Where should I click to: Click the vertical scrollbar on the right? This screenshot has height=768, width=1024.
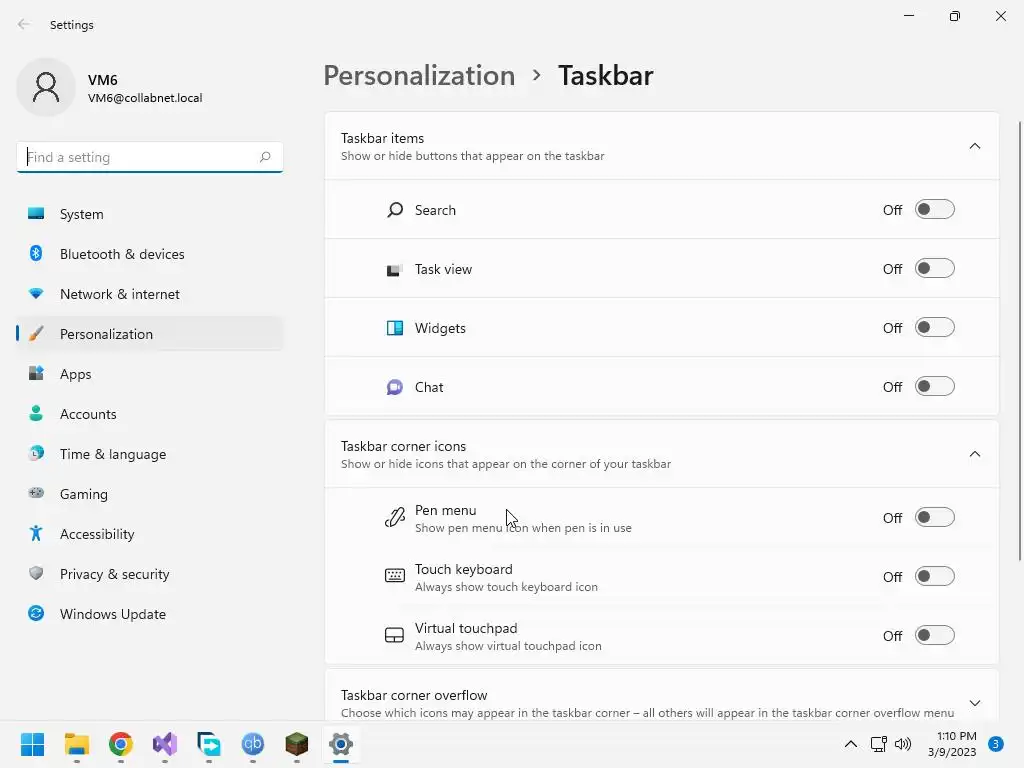pos(1019,340)
